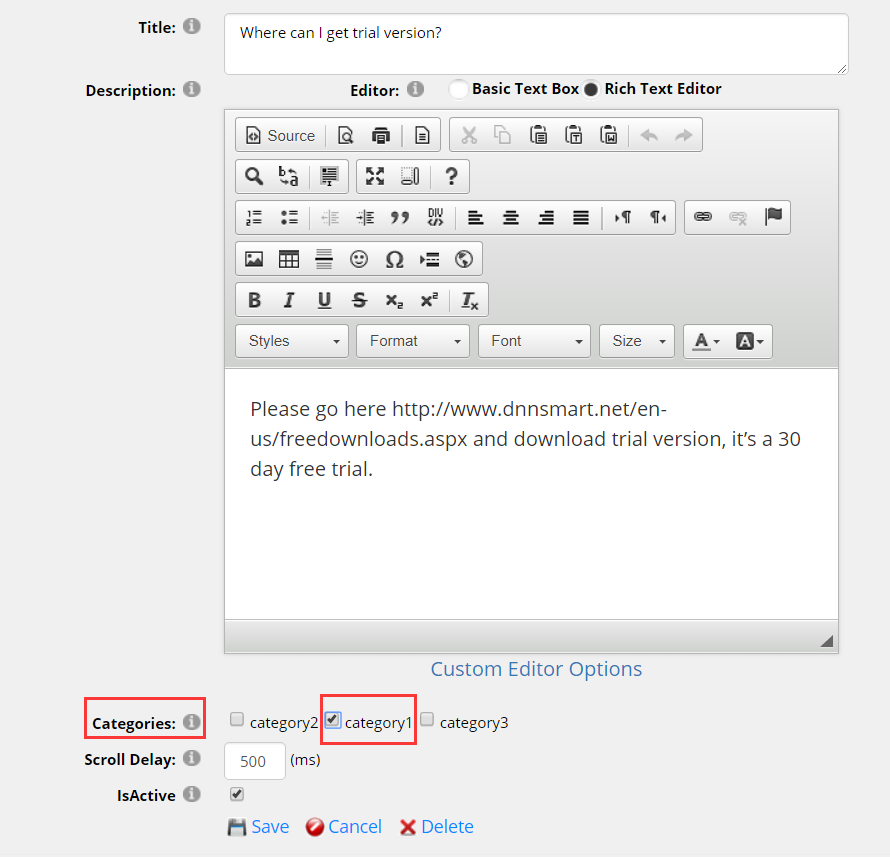Click the Print icon in editor toolbar

tap(380, 136)
